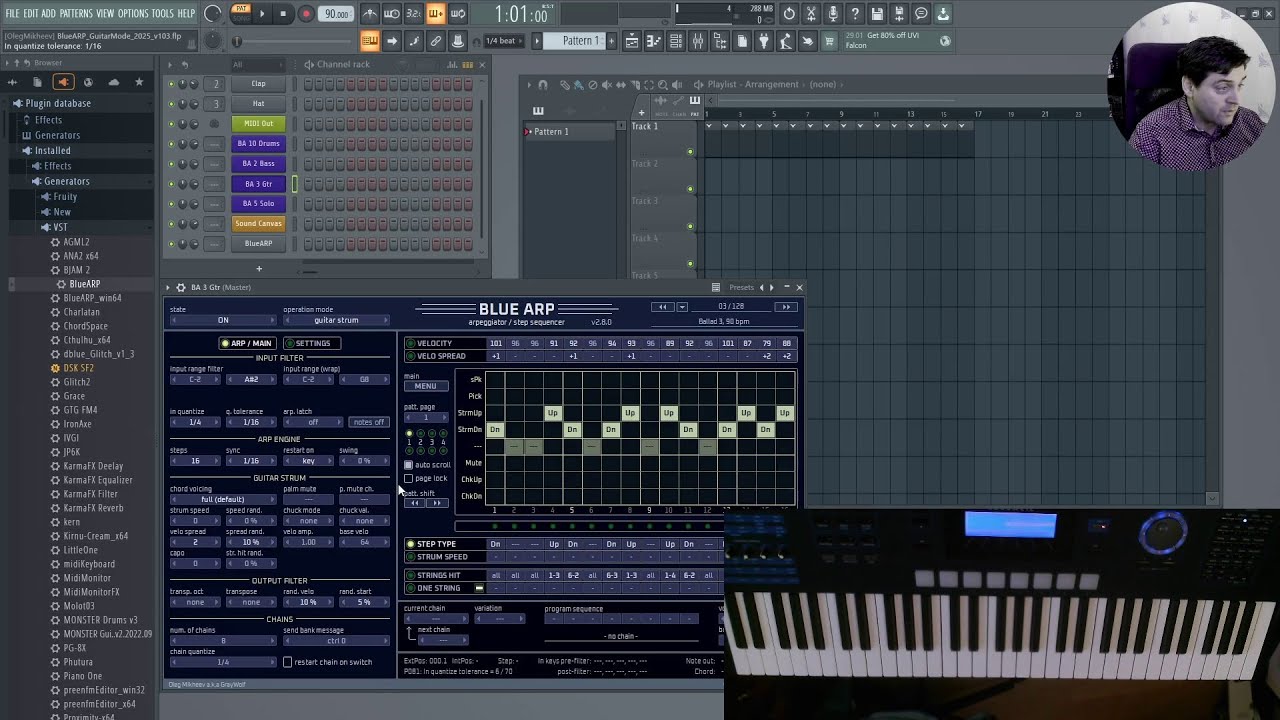Open the FILE menu
Image resolution: width=1280 pixels, height=720 pixels.
12,13
